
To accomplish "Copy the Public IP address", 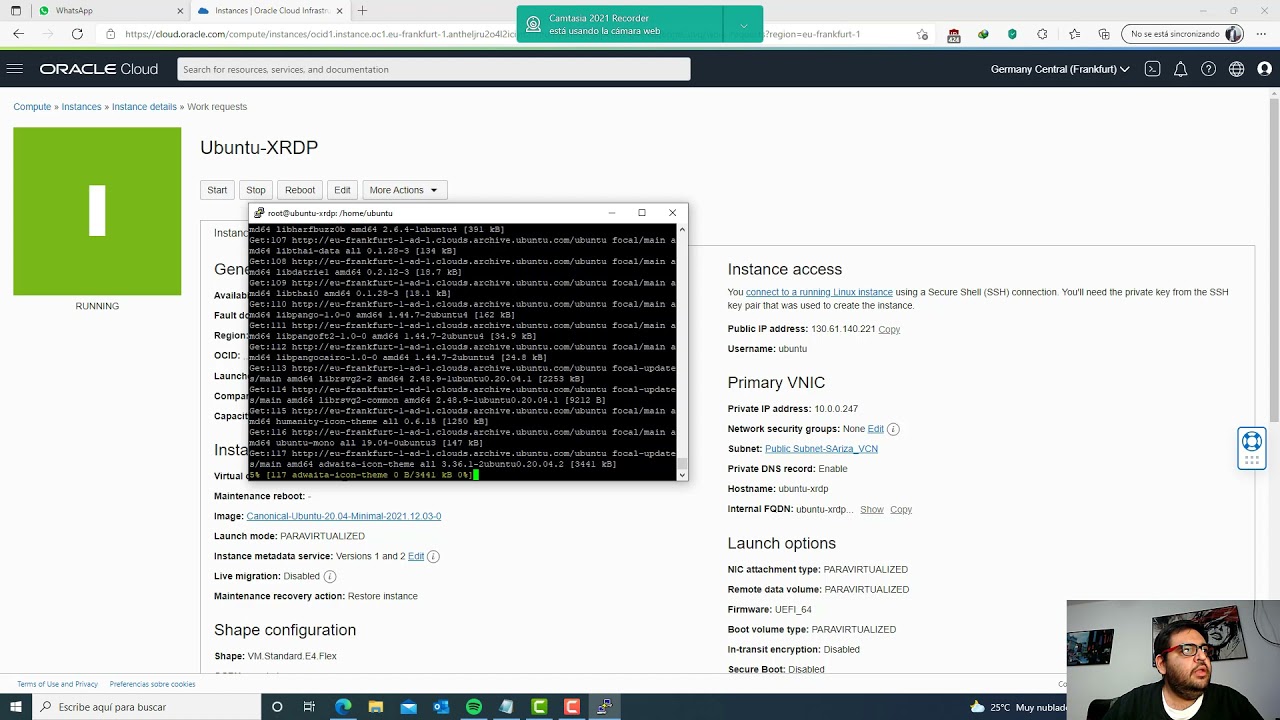I will 889,329.
